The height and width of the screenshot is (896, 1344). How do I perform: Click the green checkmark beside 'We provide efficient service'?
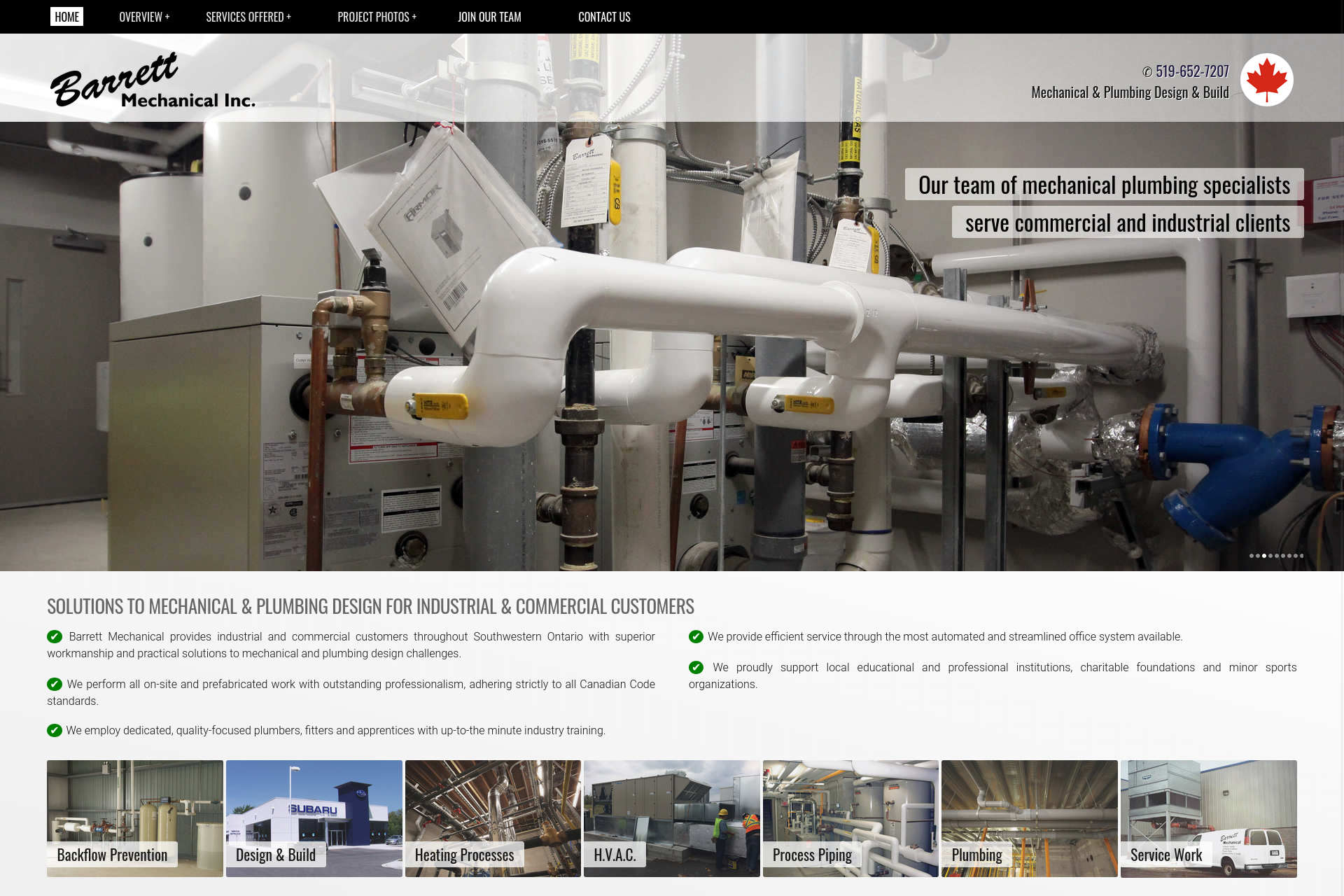click(696, 636)
